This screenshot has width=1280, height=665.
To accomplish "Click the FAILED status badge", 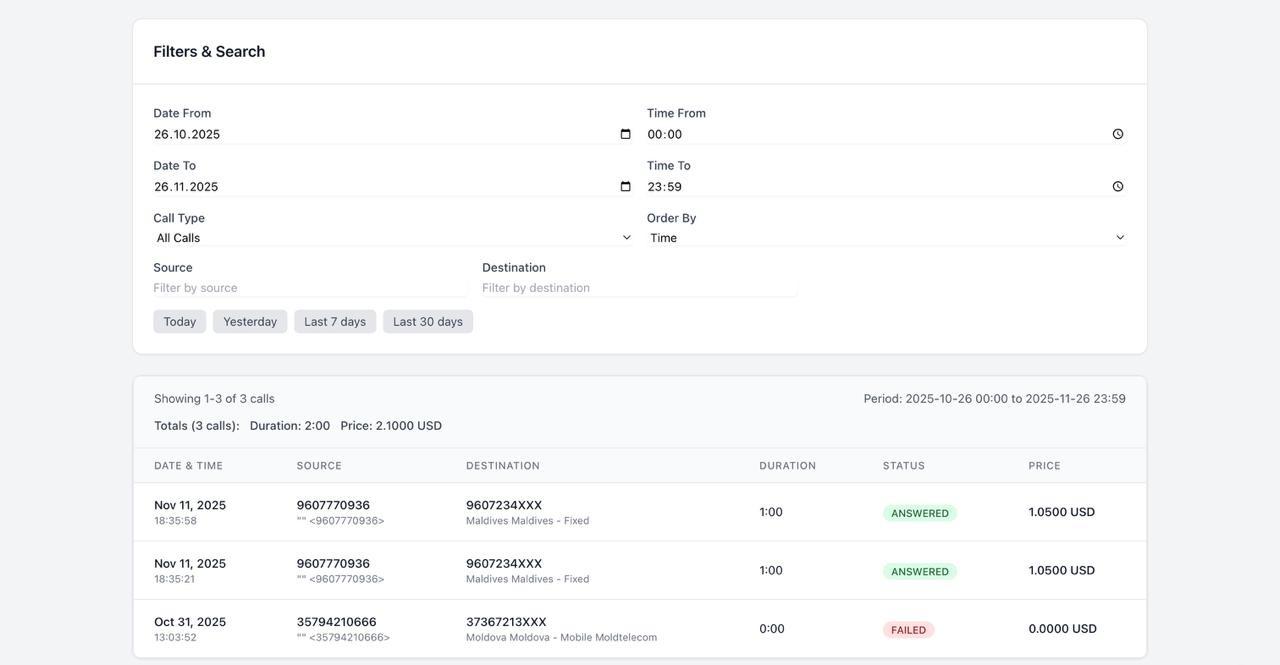I will point(908,630).
